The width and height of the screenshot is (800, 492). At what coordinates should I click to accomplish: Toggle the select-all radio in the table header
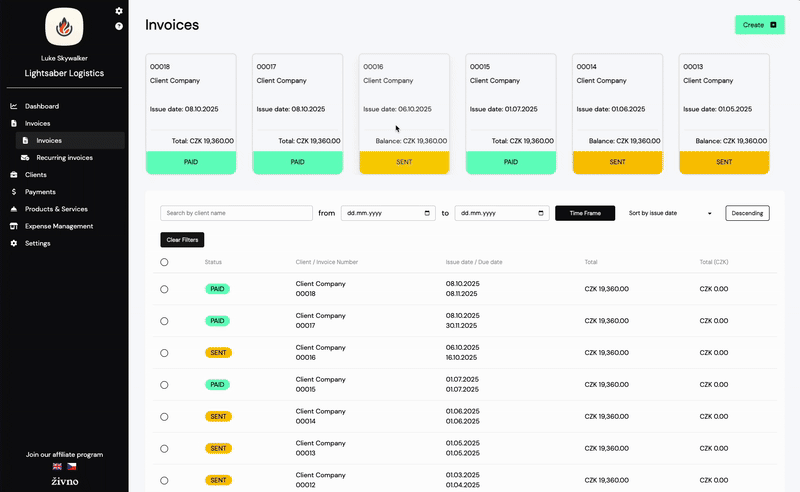pos(164,262)
